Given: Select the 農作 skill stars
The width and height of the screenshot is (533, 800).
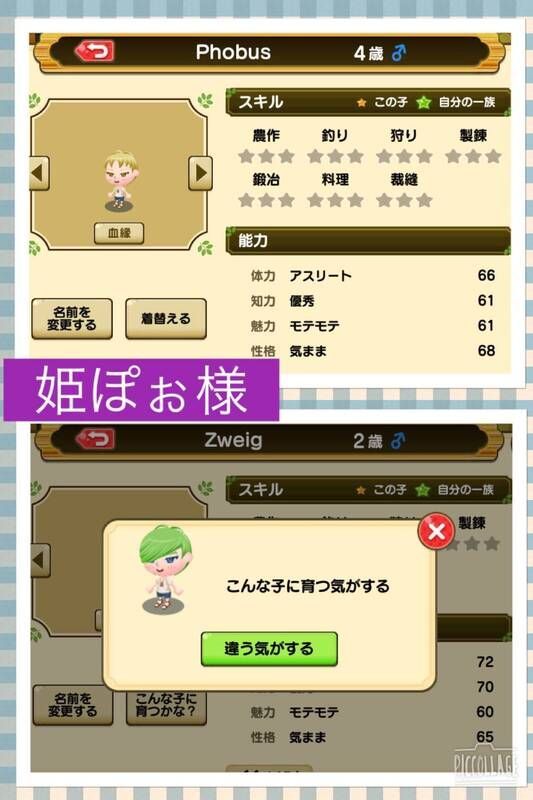Looking at the screenshot, I should 266,156.
